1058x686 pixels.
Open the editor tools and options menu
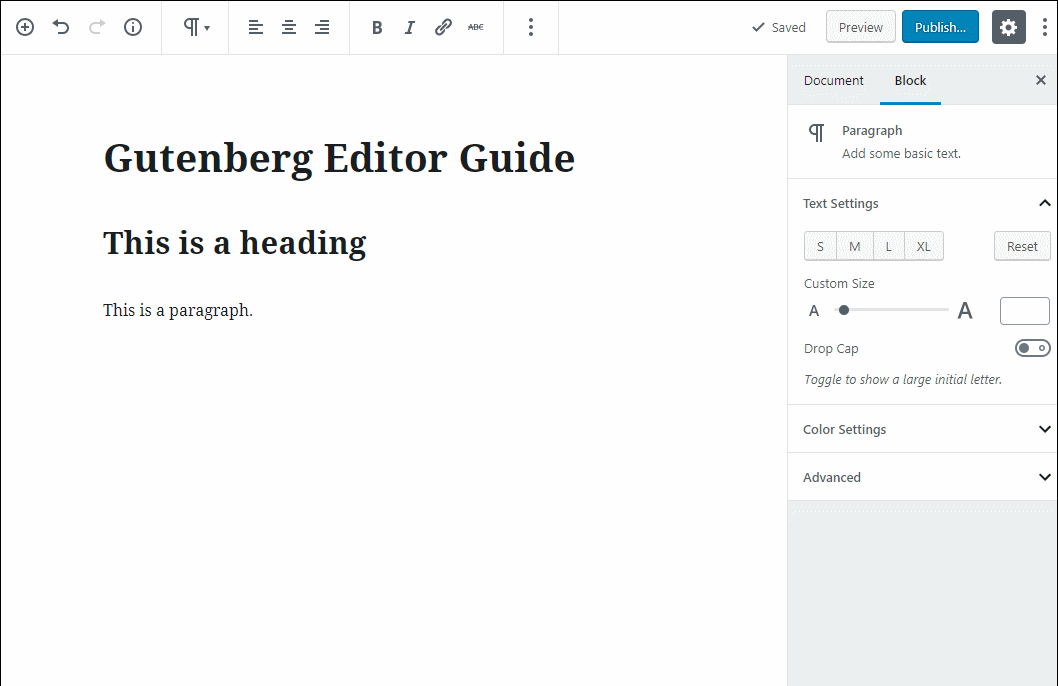point(1045,27)
